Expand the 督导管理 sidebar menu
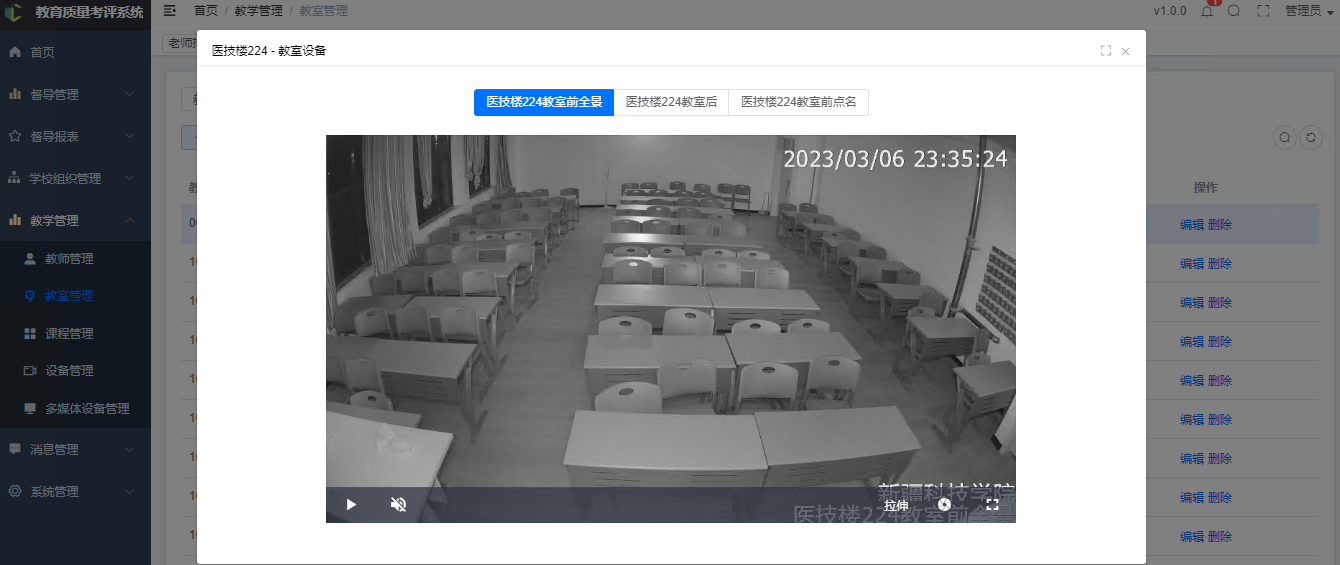Viewport: 1340px width, 565px height. click(x=75, y=94)
